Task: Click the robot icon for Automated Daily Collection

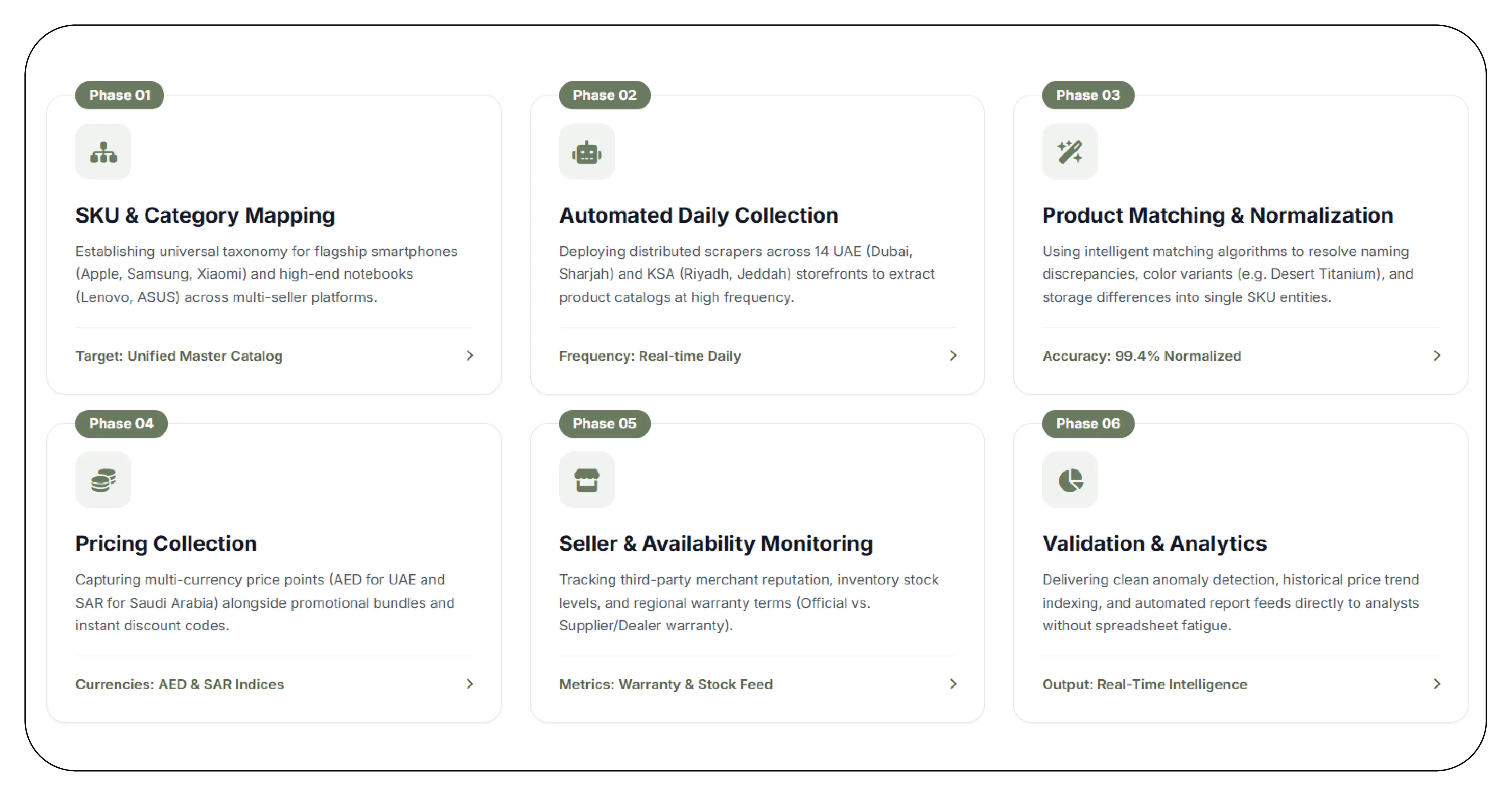Action: 587,152
